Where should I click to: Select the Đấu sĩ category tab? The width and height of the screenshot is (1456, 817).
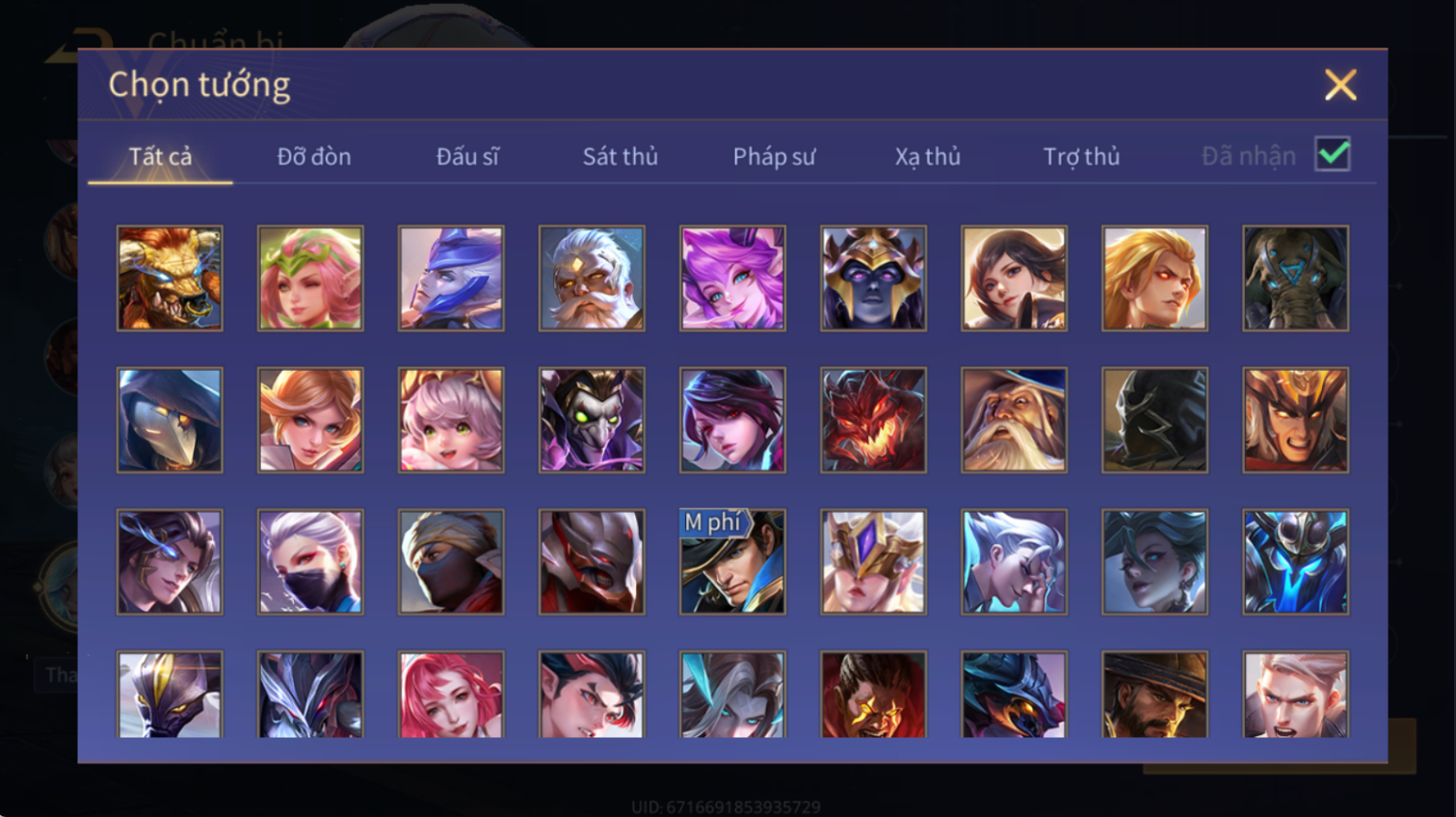467,156
